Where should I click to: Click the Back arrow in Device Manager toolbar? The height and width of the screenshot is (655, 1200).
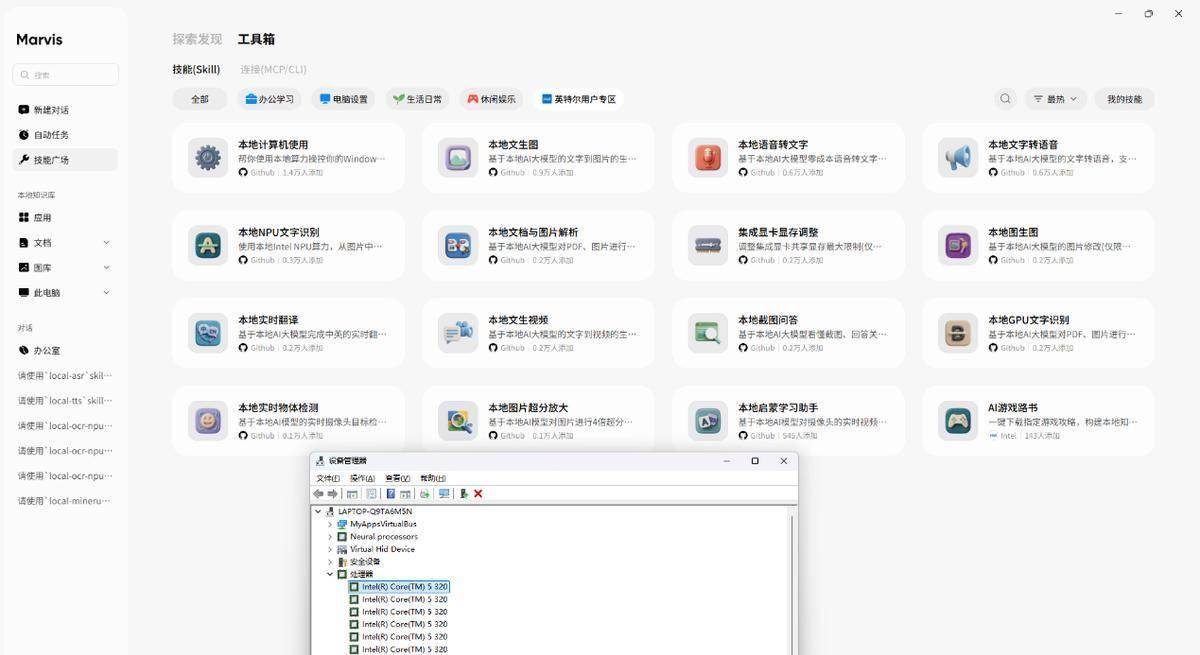click(x=319, y=494)
